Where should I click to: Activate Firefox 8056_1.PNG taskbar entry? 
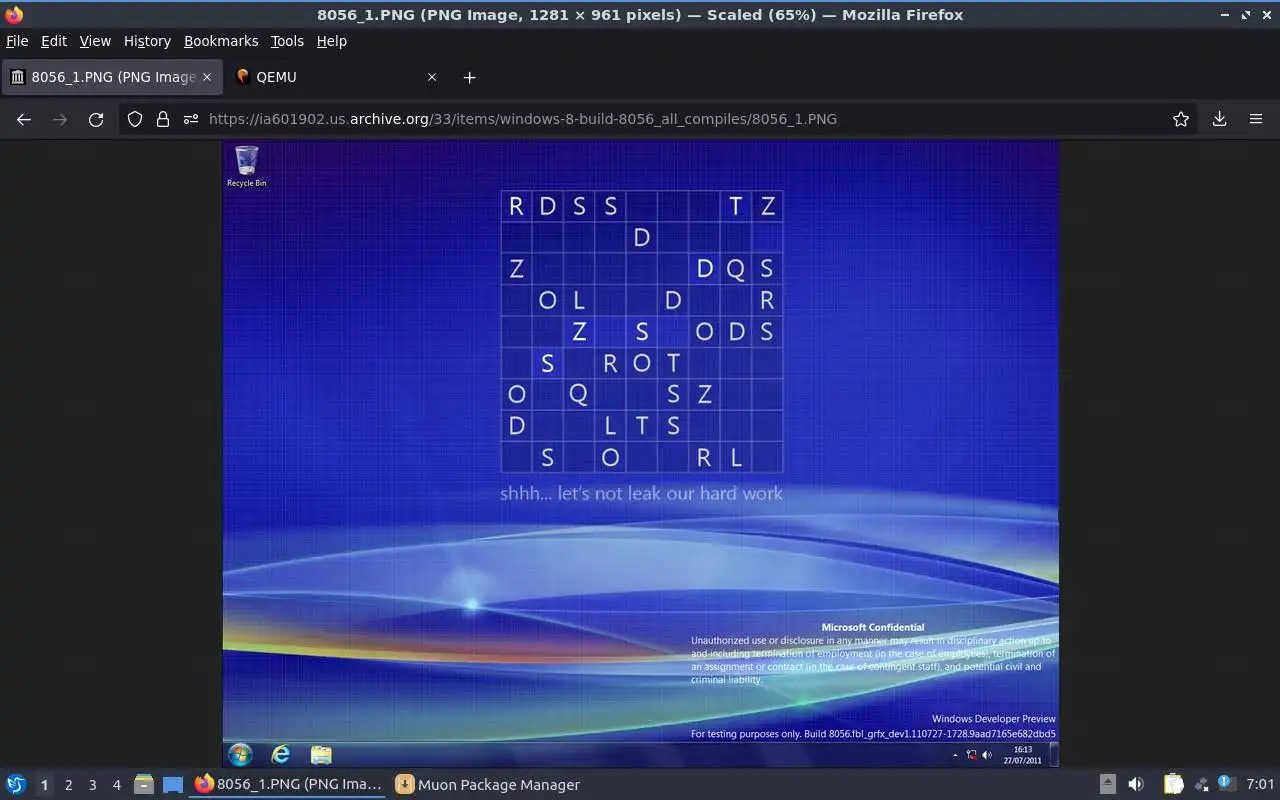tap(288, 785)
